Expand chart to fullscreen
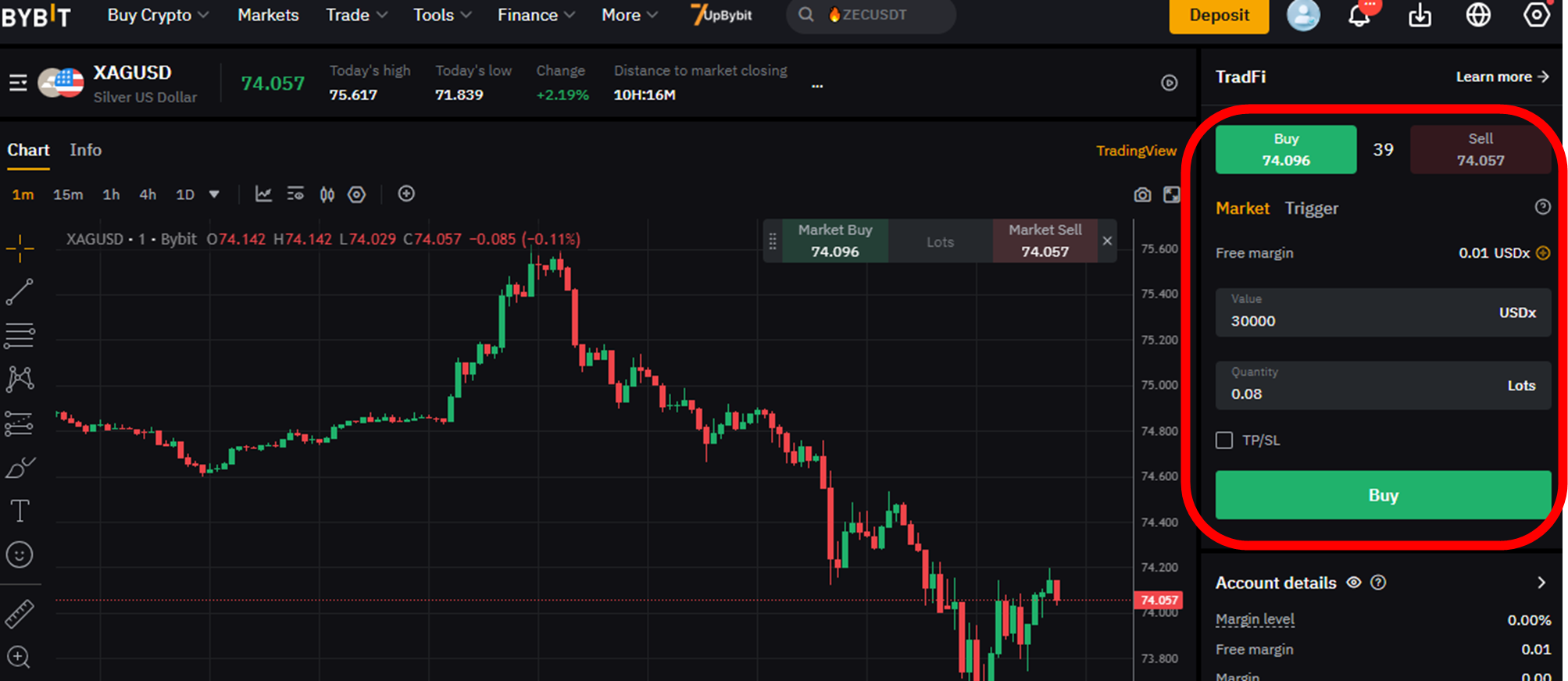The image size is (1568, 681). (1172, 194)
